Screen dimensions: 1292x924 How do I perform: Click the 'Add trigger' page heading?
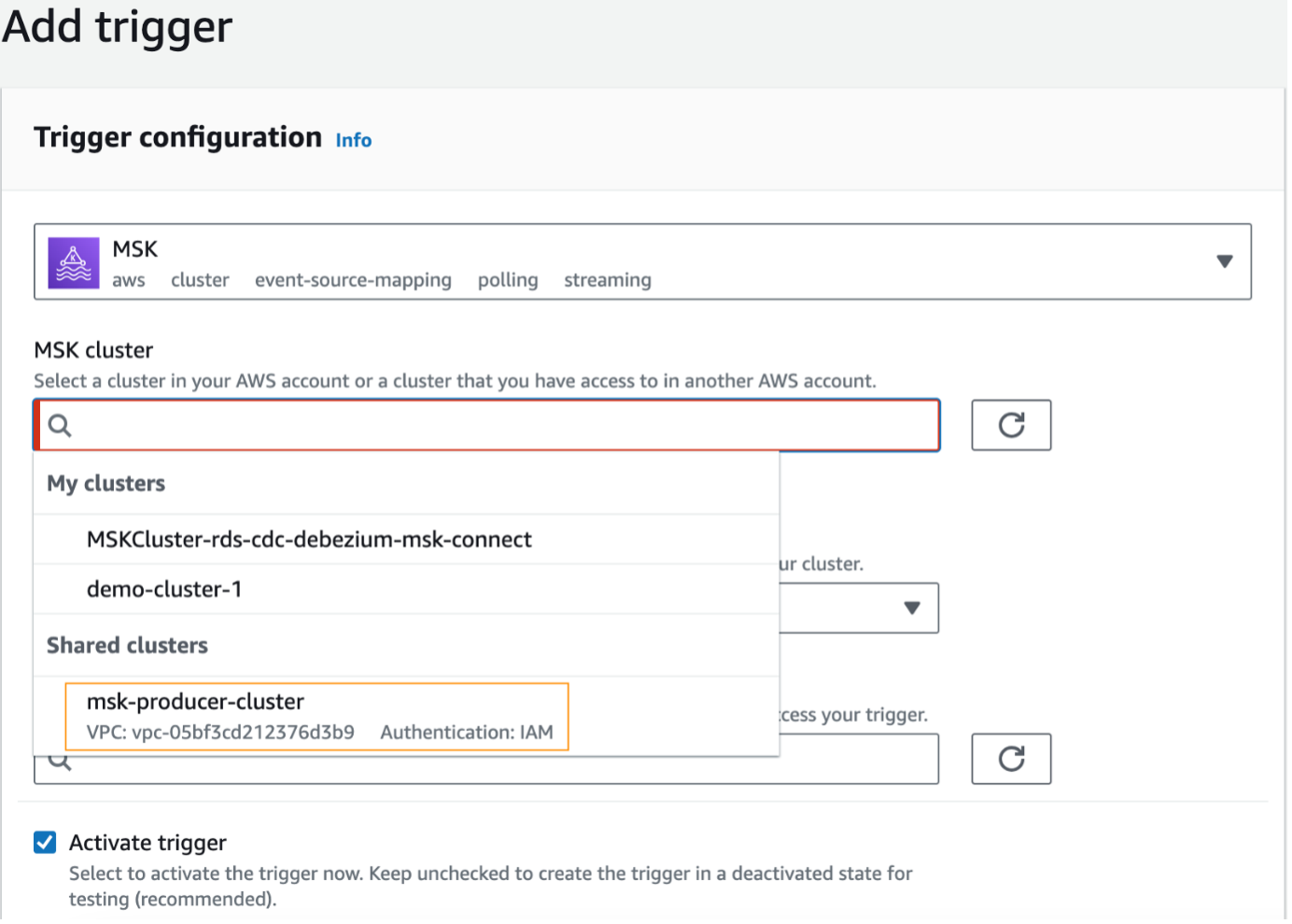(x=118, y=26)
